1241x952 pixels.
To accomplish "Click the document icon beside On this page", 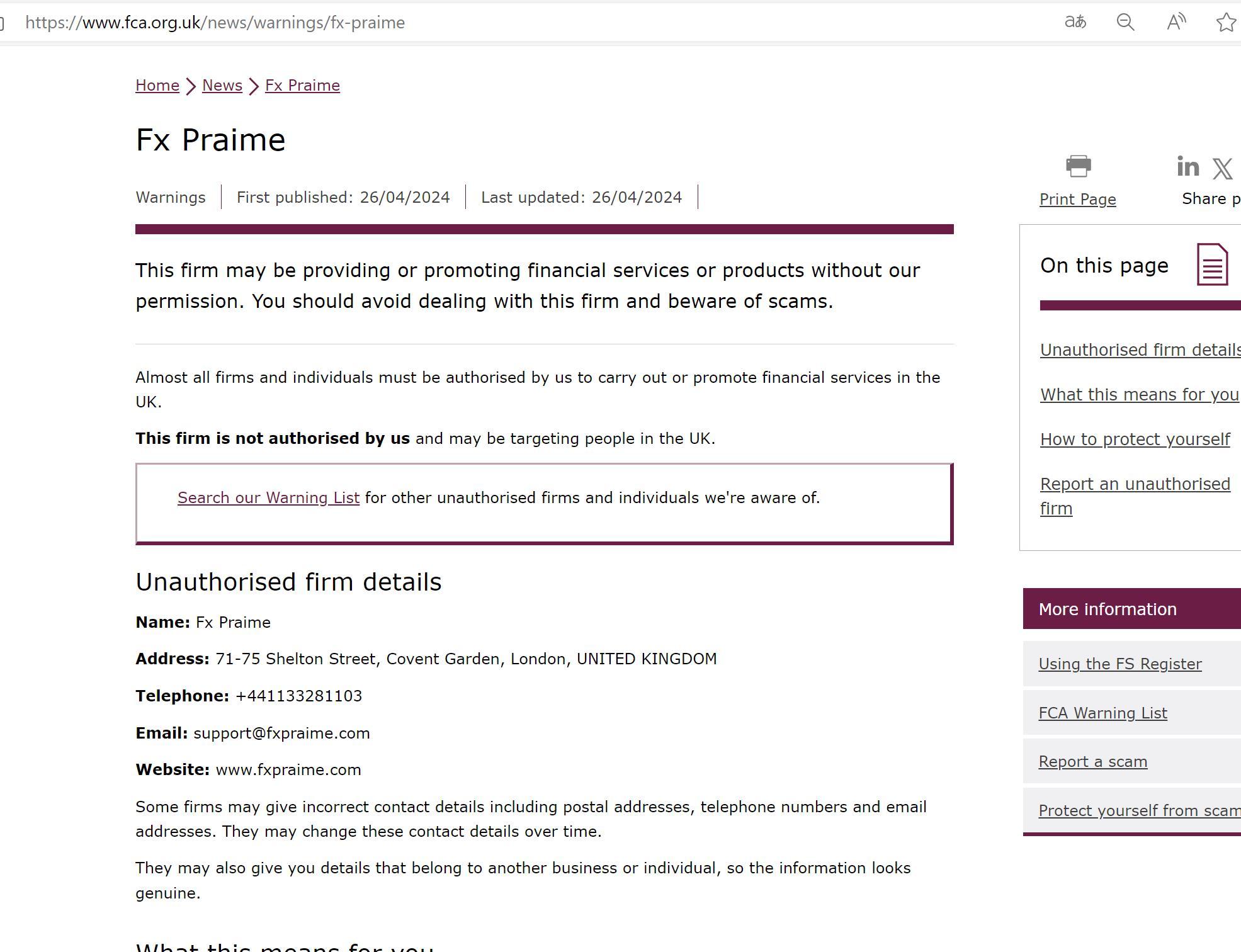I will click(x=1212, y=264).
